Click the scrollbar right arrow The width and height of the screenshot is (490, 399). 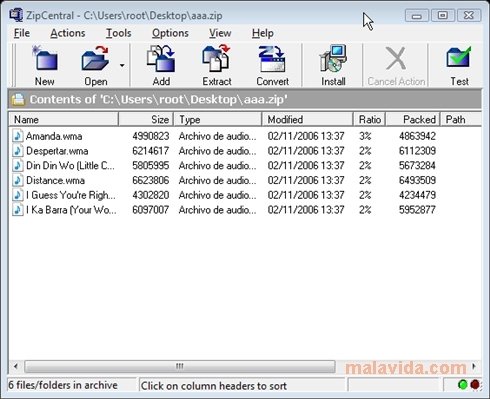point(474,366)
